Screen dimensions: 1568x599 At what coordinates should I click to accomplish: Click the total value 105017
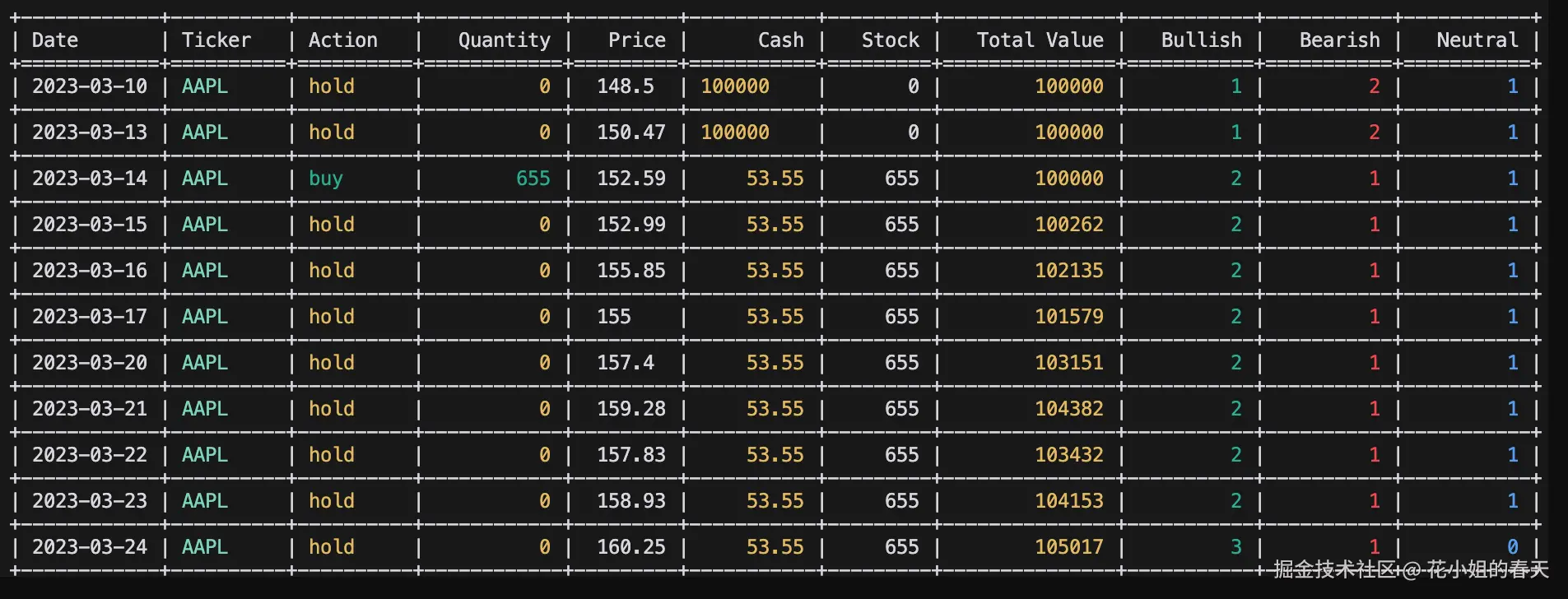coord(1068,547)
